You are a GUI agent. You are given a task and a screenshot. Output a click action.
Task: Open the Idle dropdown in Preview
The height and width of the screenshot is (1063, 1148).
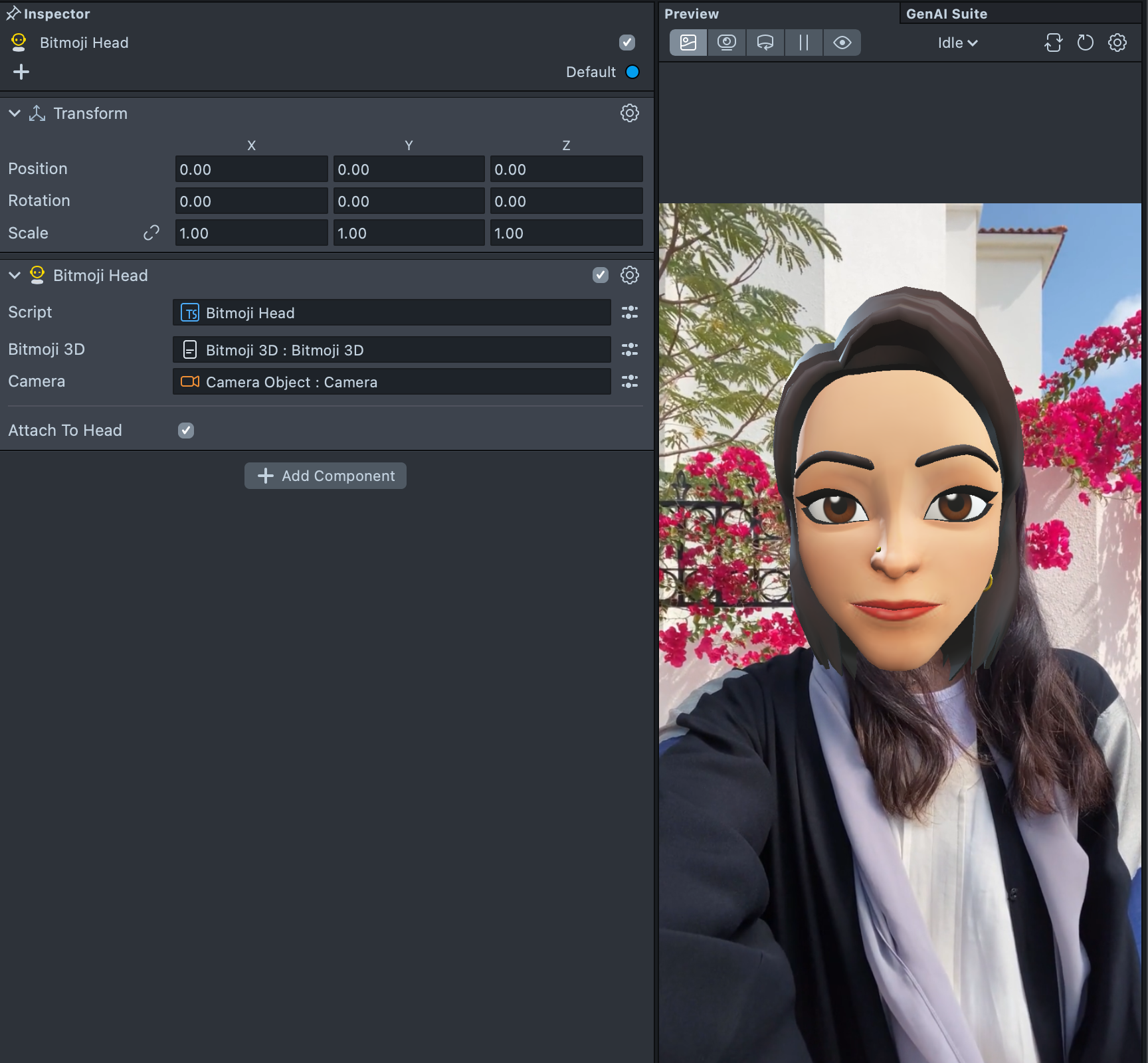957,43
